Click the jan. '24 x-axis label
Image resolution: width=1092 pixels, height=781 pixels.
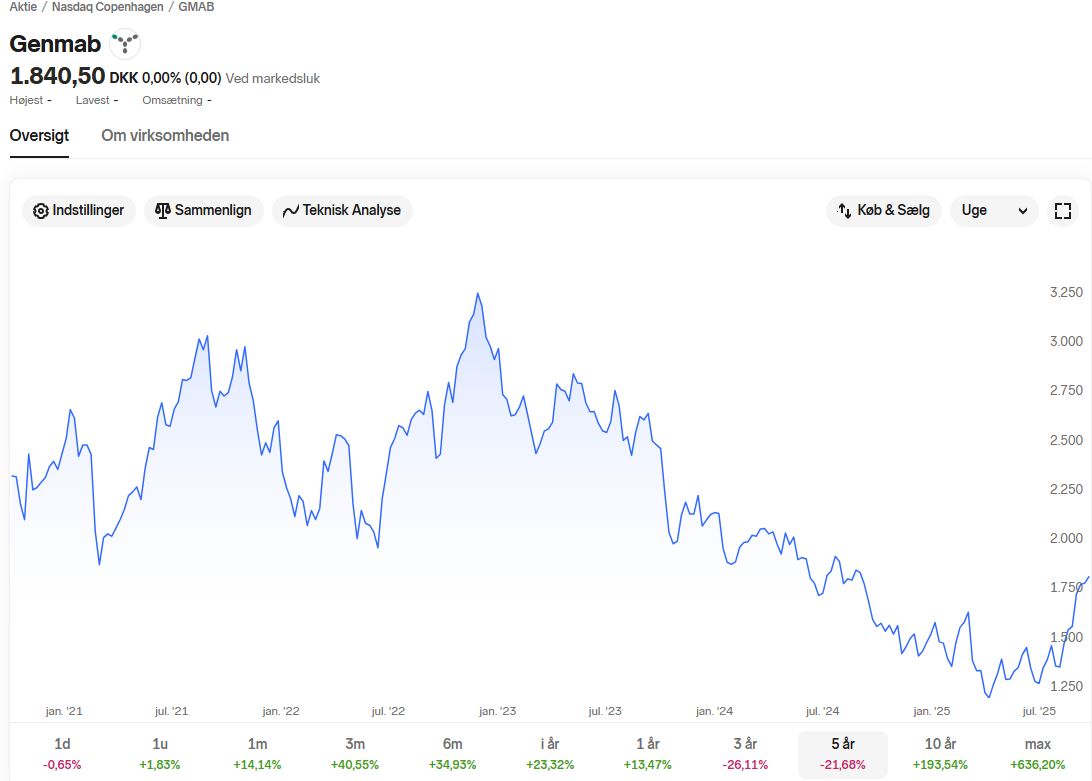pyautogui.click(x=714, y=711)
